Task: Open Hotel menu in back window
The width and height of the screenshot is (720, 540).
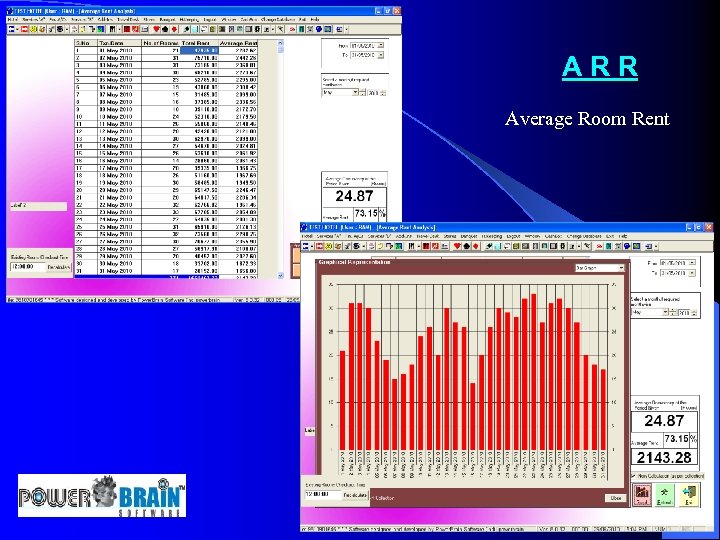Action: 12,20
